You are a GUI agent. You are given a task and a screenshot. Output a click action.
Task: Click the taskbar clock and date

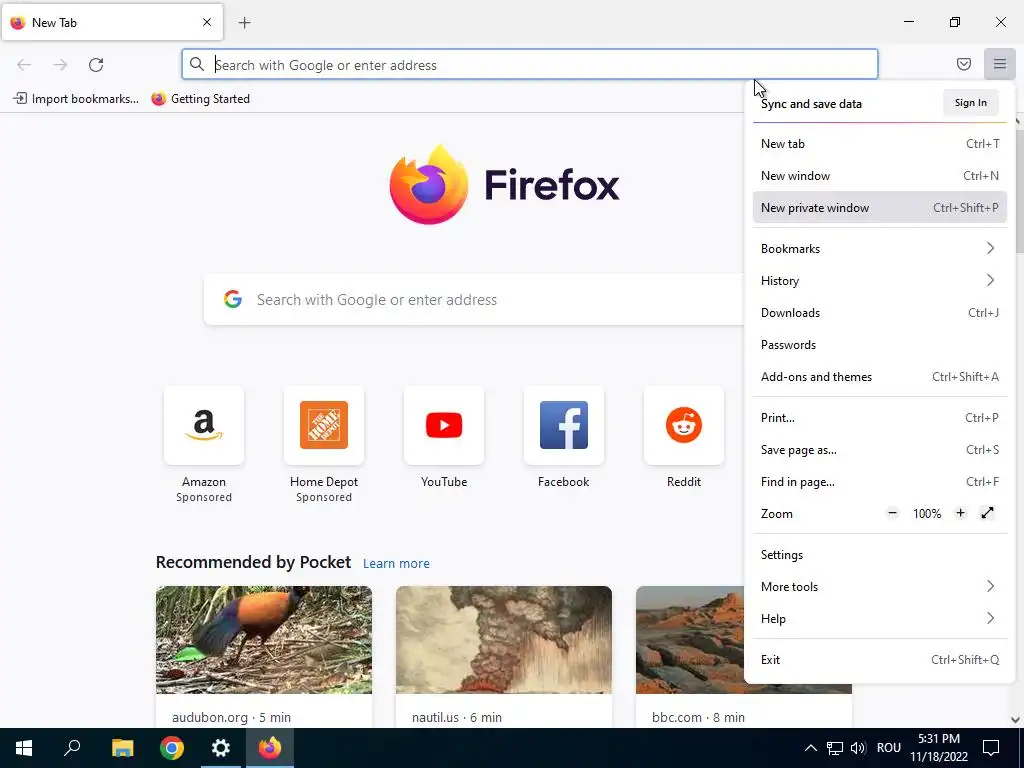pyautogui.click(x=938, y=748)
